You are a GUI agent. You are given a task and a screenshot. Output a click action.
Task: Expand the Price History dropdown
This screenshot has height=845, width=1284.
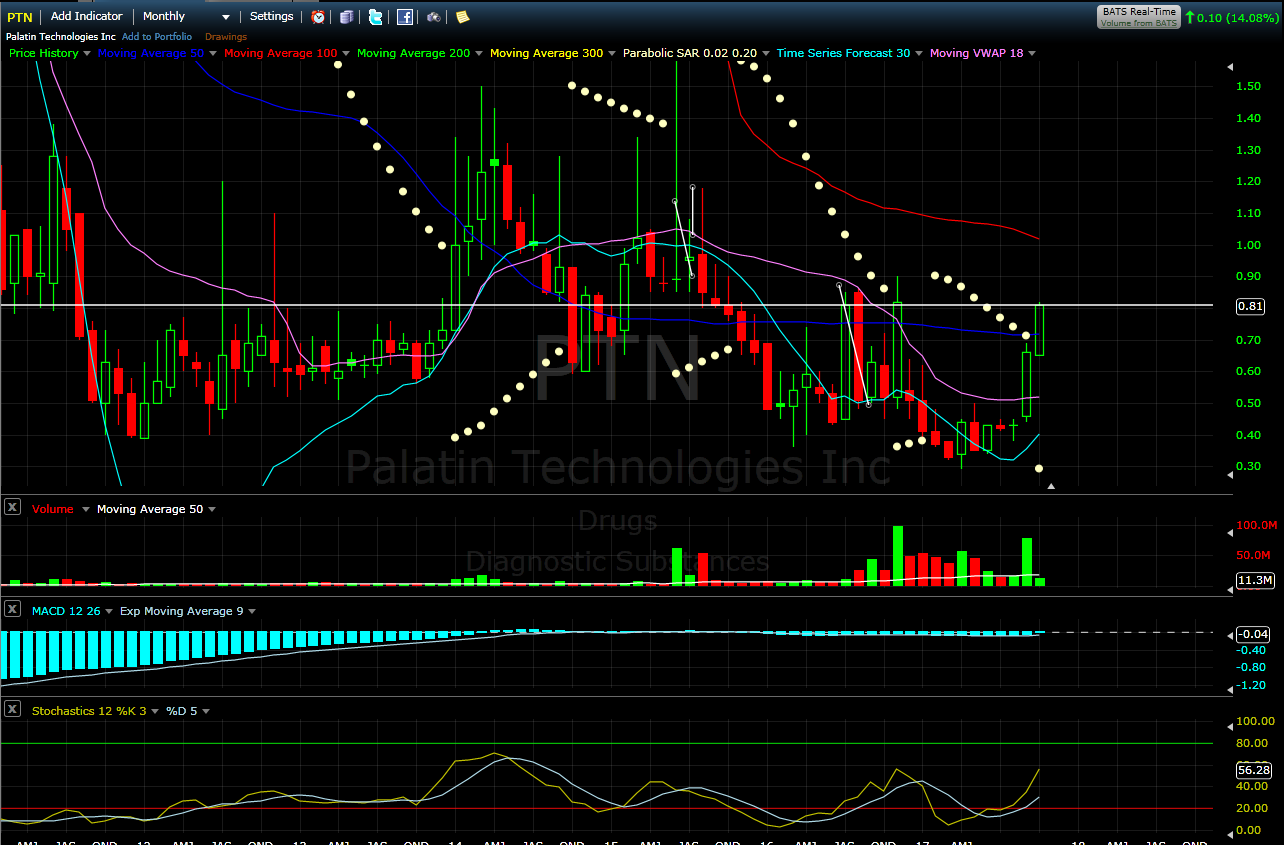point(87,53)
